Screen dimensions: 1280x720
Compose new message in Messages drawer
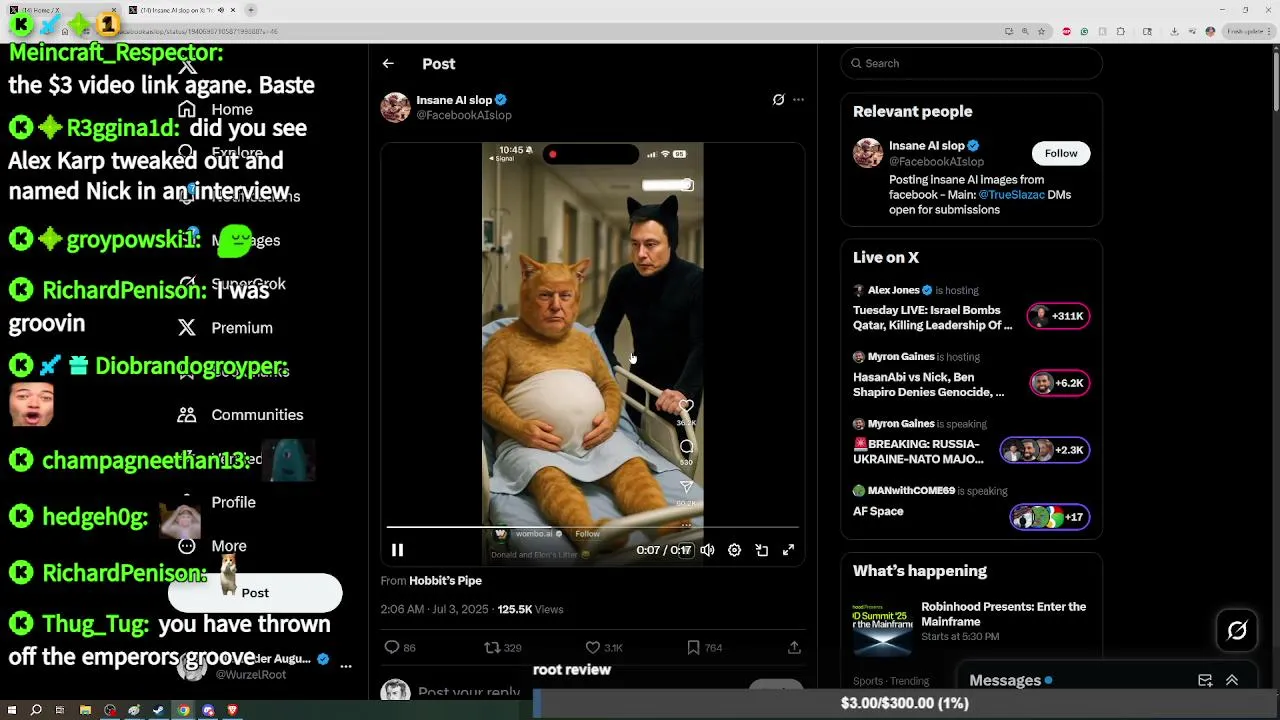pos(1205,680)
